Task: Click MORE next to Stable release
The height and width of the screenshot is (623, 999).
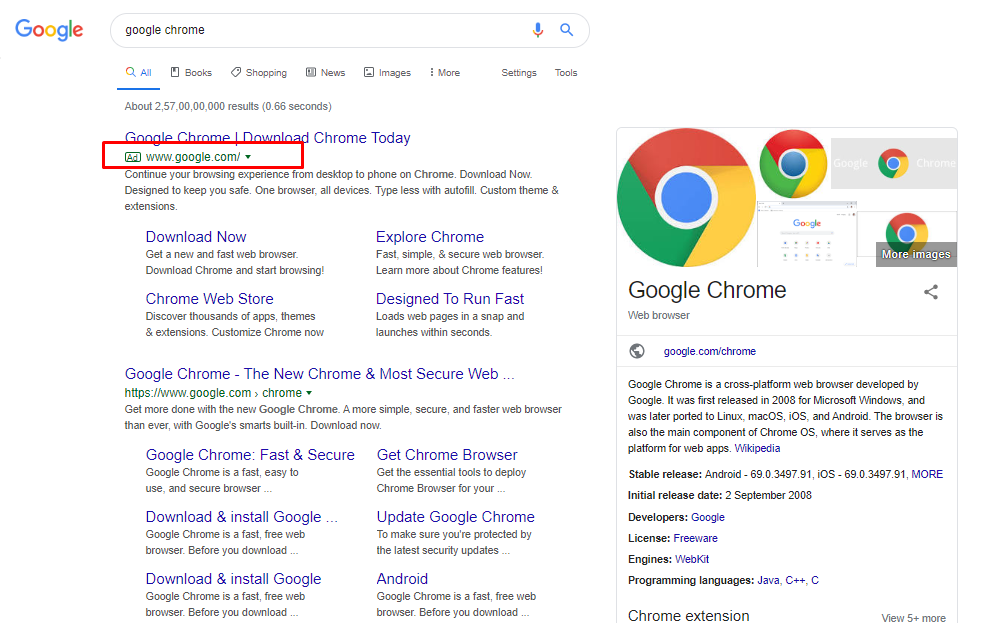Action: [927, 475]
